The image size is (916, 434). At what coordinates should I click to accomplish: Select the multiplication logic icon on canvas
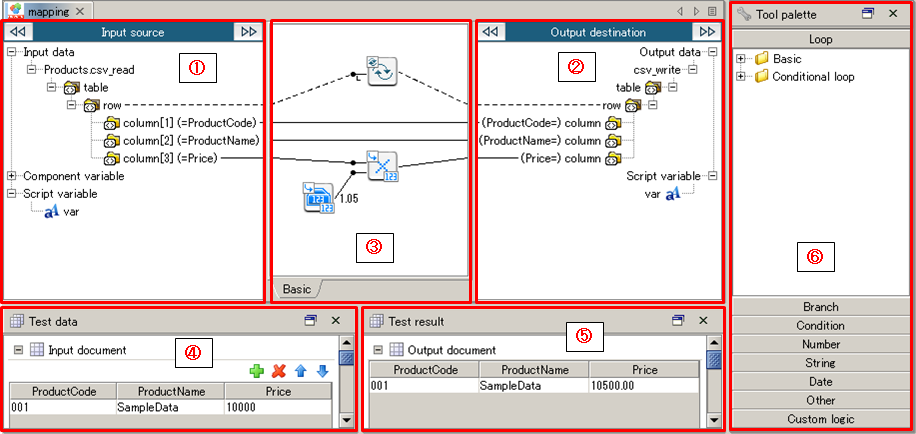tap(381, 166)
